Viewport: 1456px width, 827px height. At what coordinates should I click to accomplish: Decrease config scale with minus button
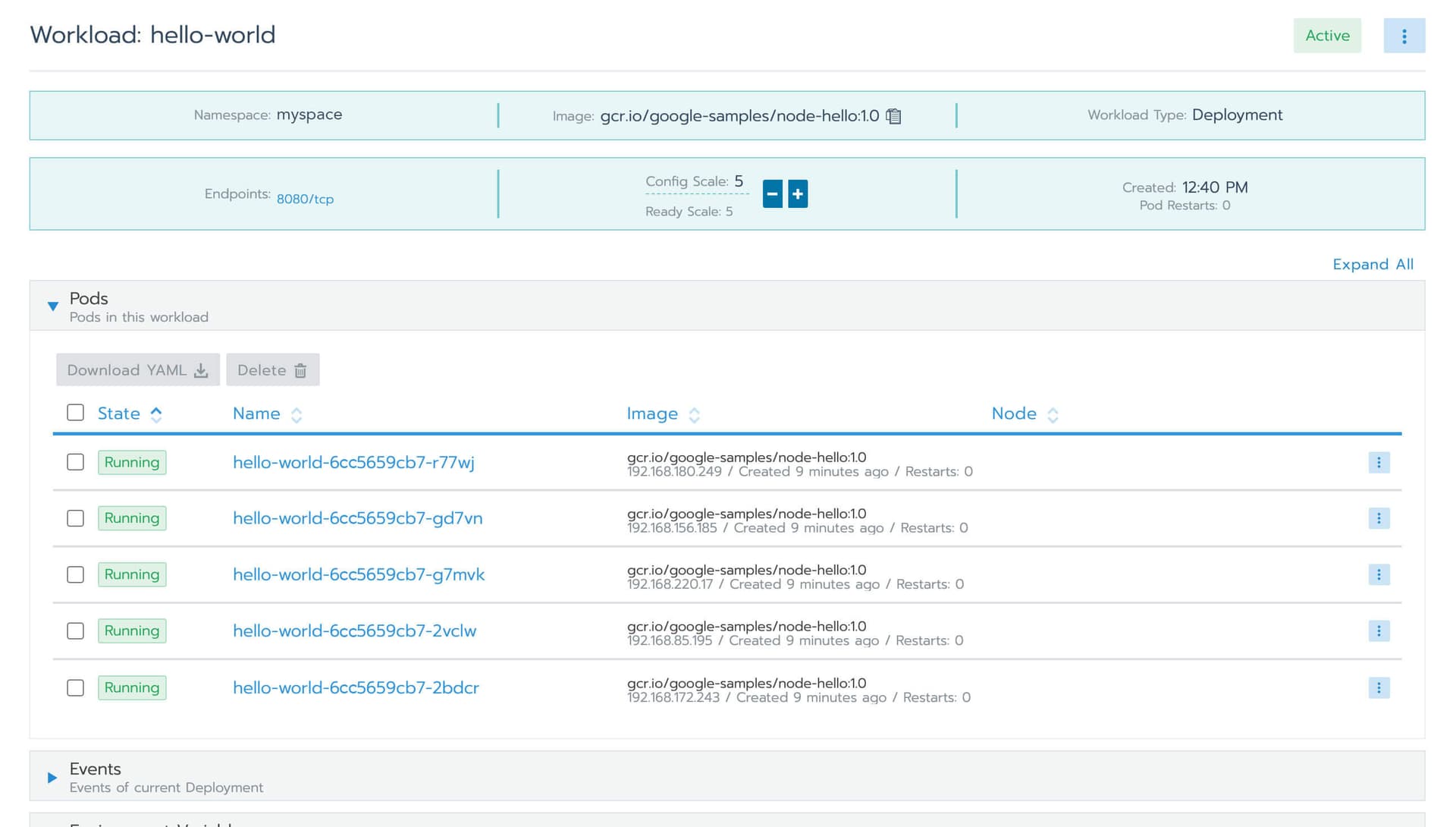(x=772, y=194)
